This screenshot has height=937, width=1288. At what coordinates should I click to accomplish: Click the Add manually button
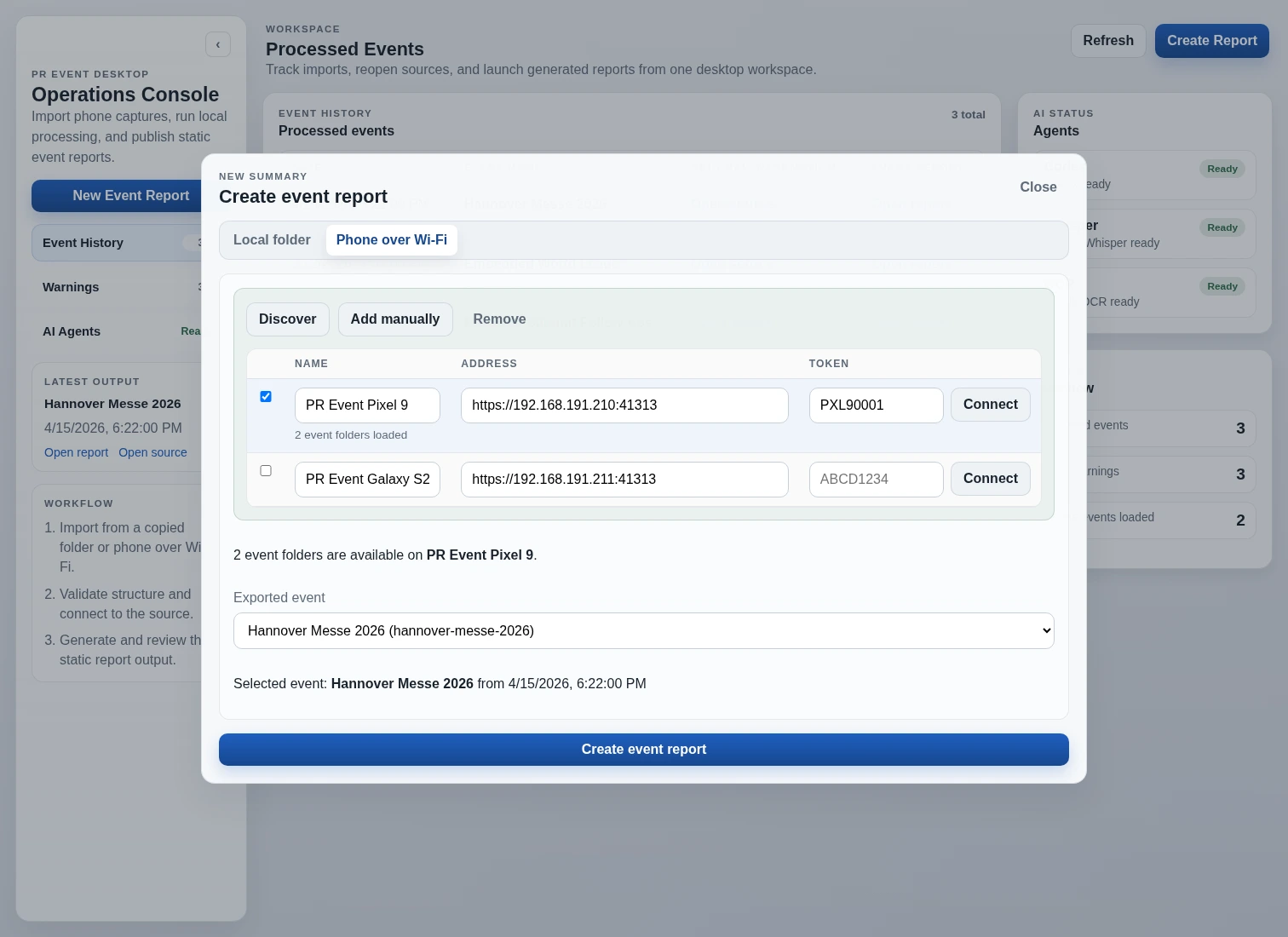pyautogui.click(x=395, y=319)
